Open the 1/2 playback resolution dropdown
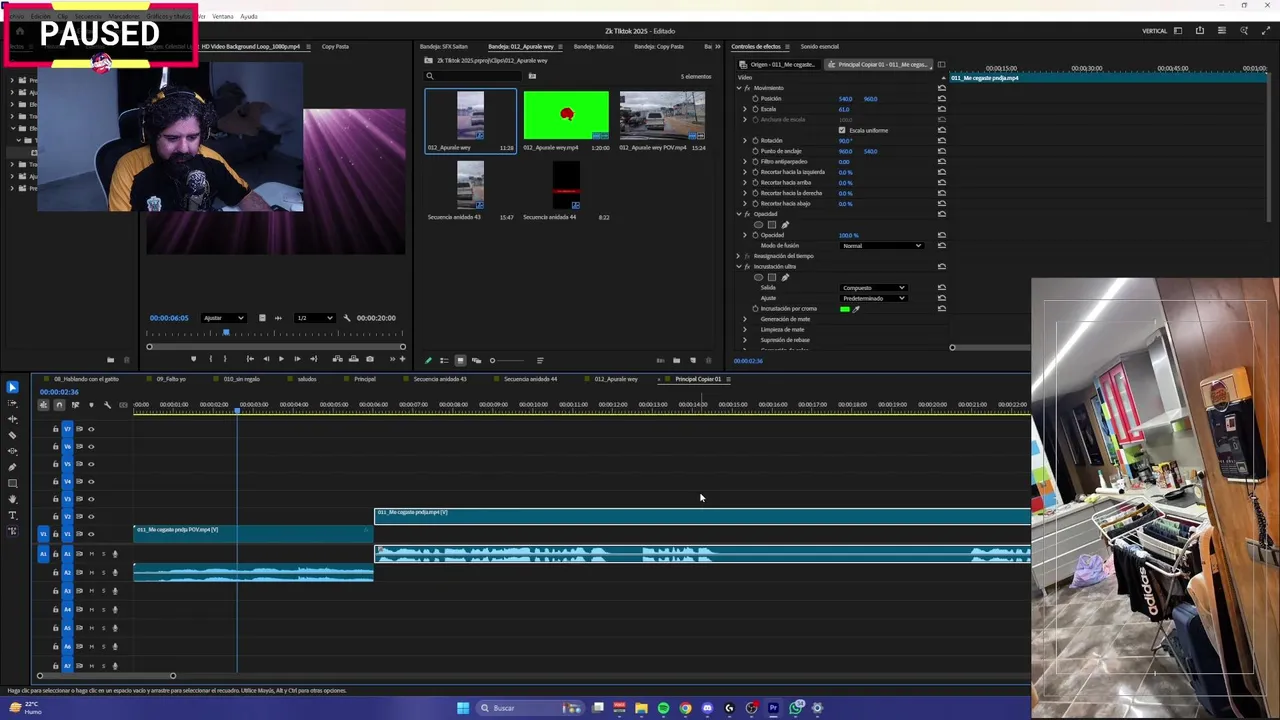 [x=314, y=318]
